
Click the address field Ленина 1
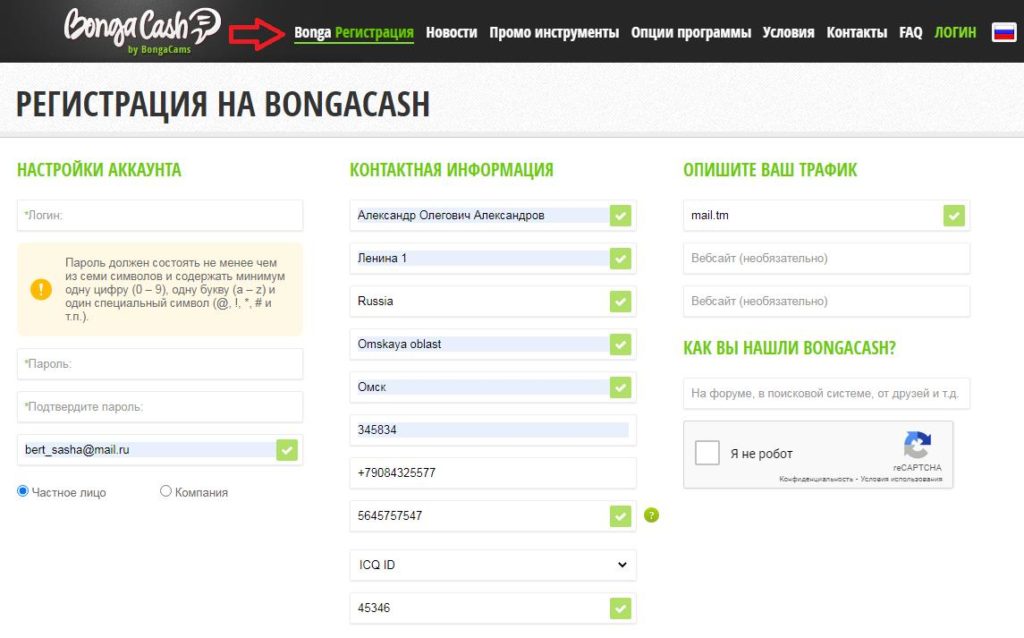[493, 259]
